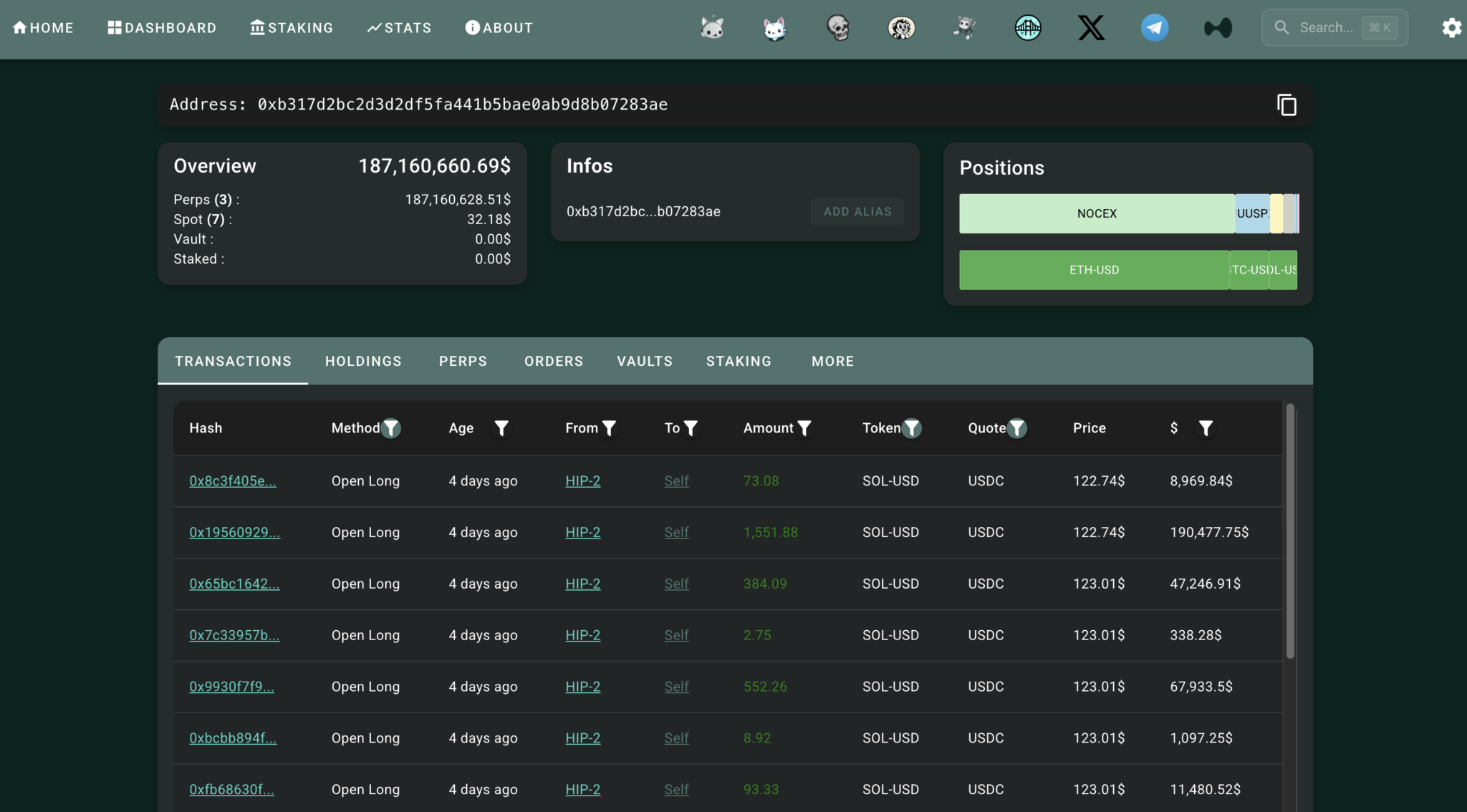Open the STATS menu item
The height and width of the screenshot is (812, 1467).
(x=399, y=27)
